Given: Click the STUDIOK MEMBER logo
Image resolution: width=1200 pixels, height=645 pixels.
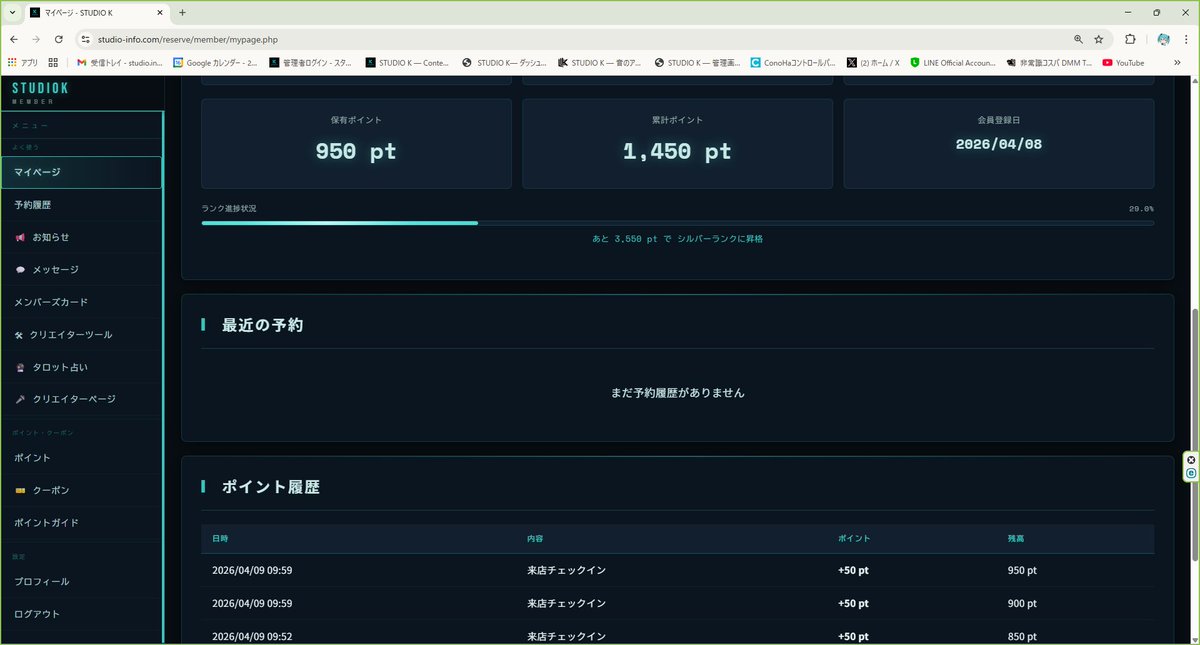Looking at the screenshot, I should coord(40,92).
